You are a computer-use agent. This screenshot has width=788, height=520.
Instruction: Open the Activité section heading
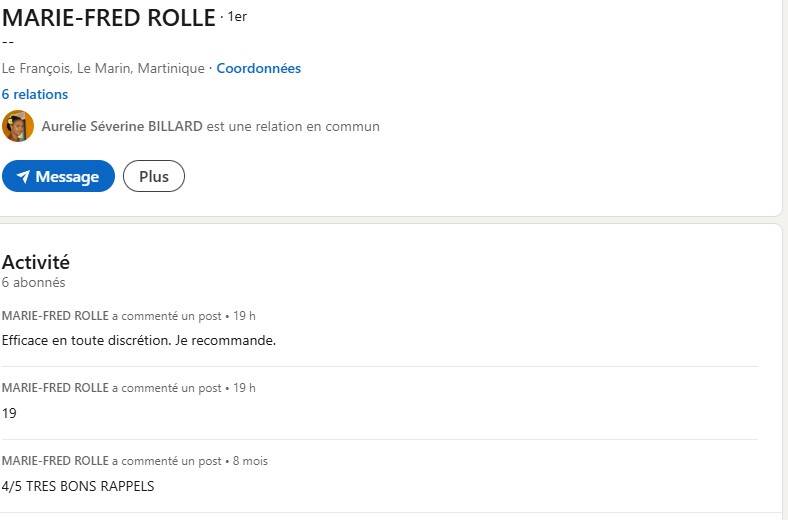click(36, 262)
